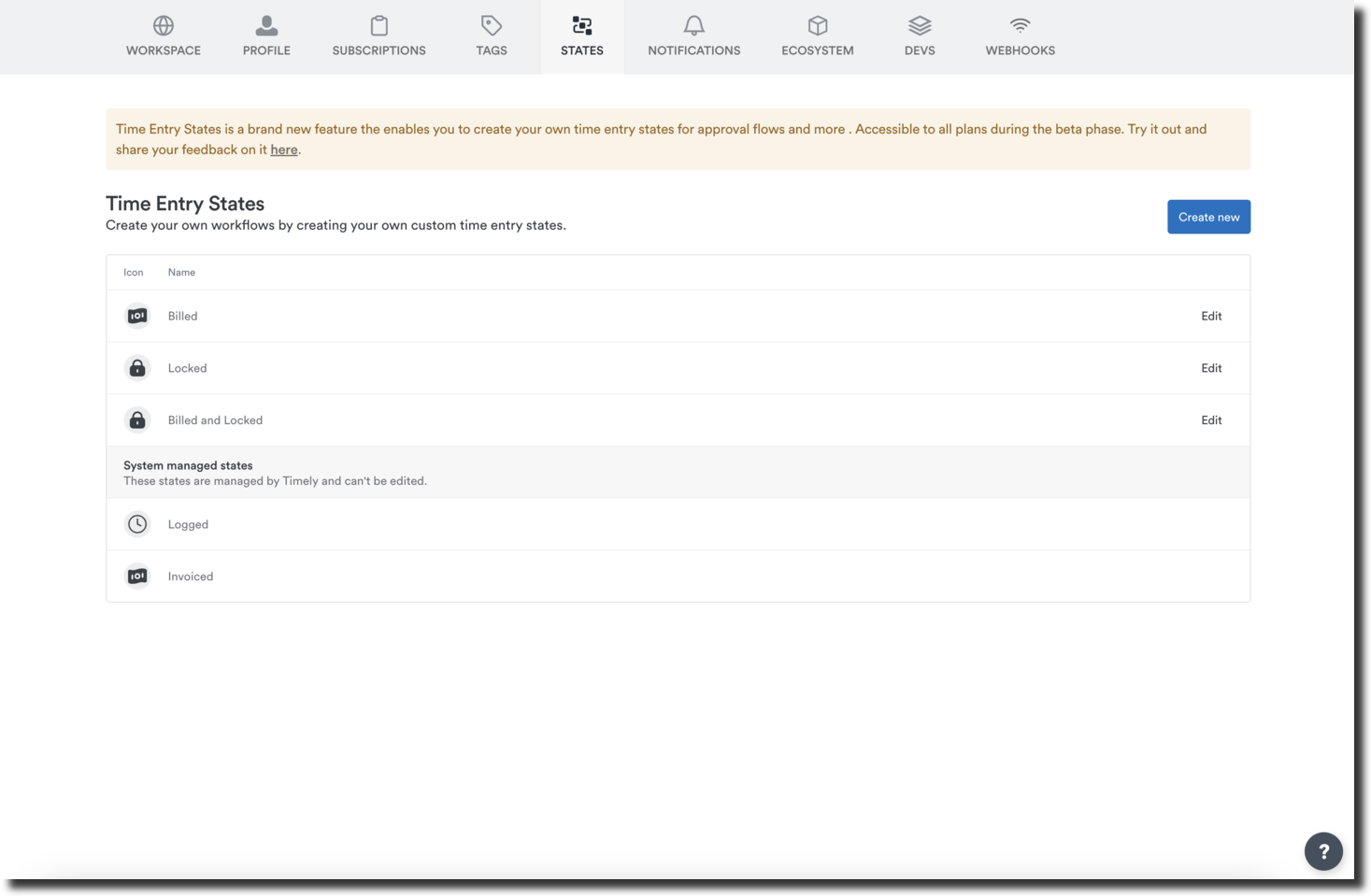Click the Profile person icon
Screen dimensions: 1371x896
266,25
